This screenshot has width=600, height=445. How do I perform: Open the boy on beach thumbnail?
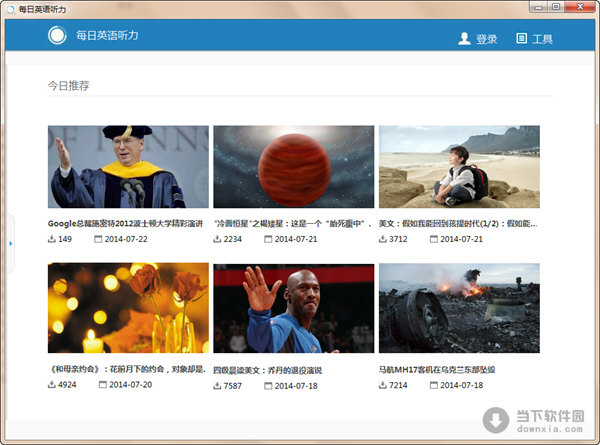pos(459,167)
